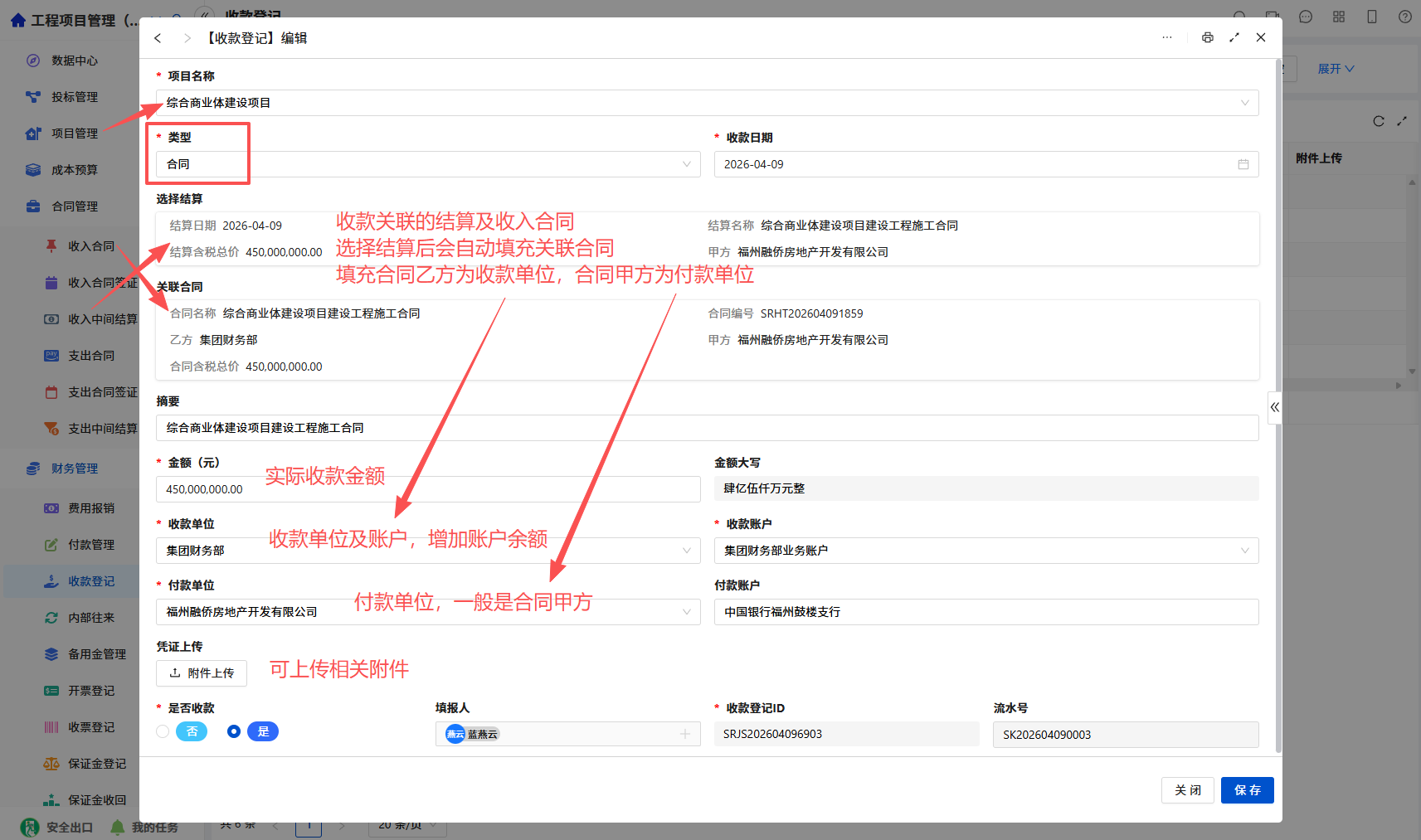This screenshot has height=840, width=1421.
Task: Select 是 radio for 是否收款
Action: pos(234,731)
